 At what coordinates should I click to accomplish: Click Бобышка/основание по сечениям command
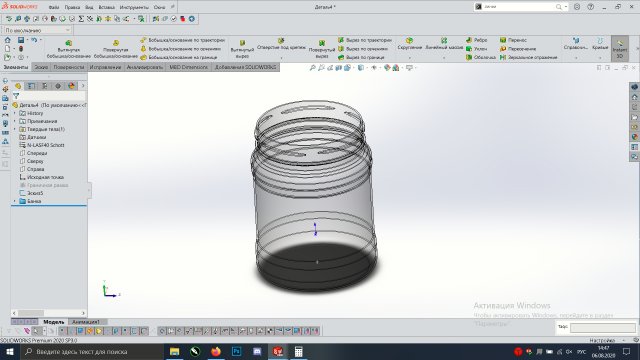(180, 49)
